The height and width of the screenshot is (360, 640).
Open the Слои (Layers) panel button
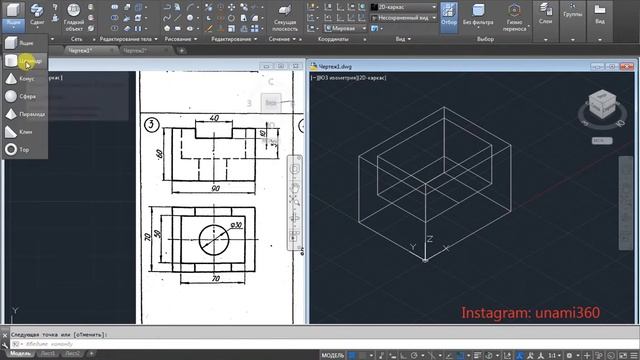click(x=545, y=14)
